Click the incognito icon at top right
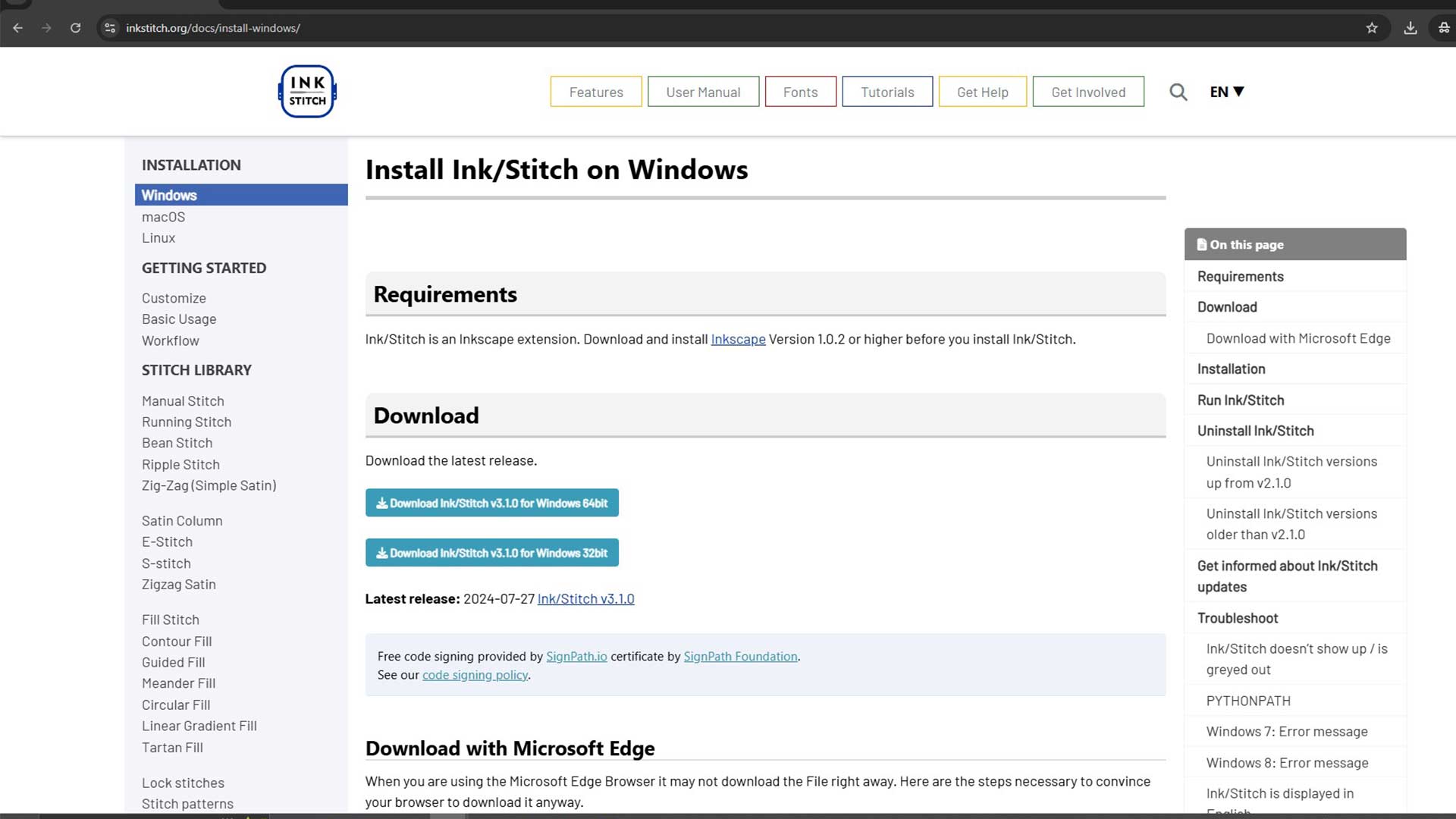 click(x=1443, y=28)
